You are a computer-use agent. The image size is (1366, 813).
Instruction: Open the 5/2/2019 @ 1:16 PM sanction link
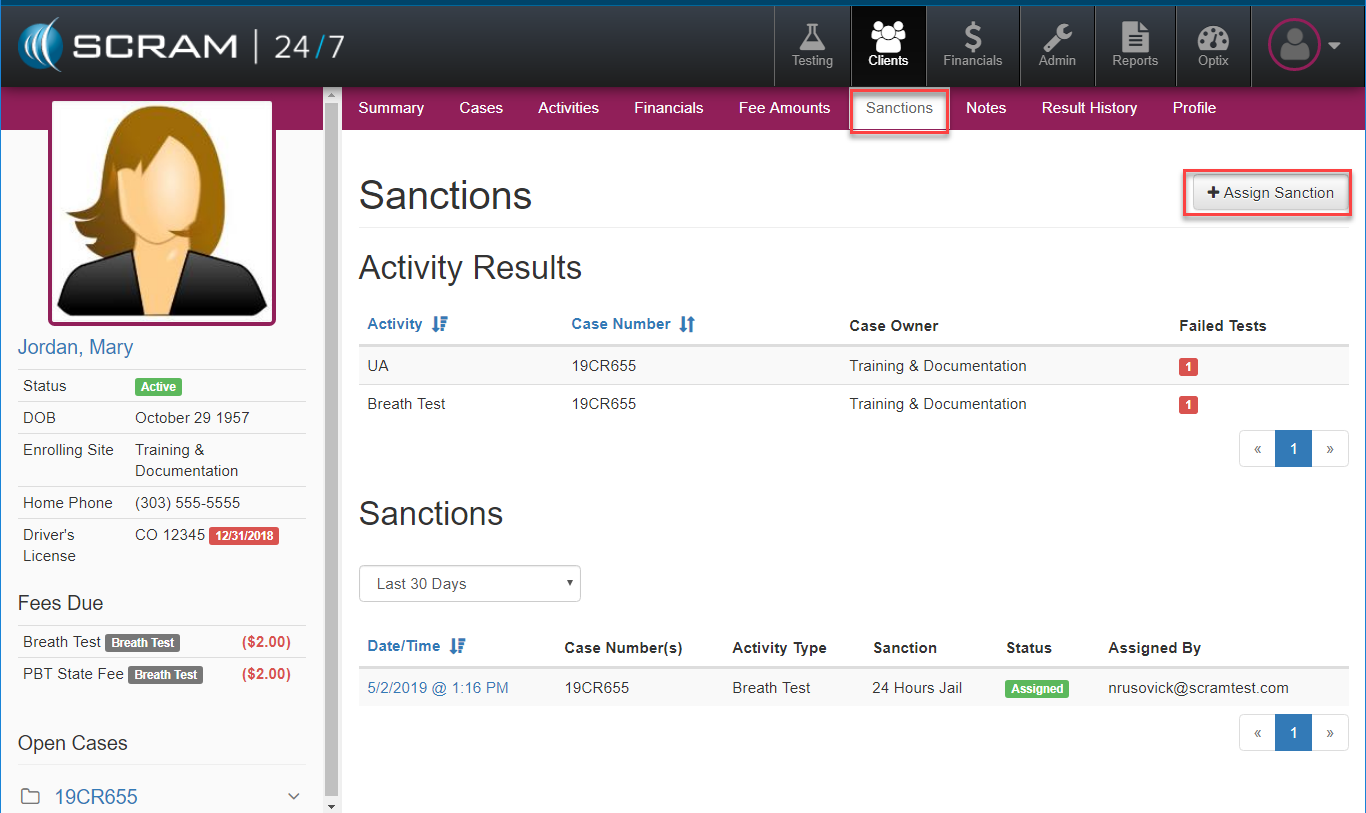click(437, 688)
